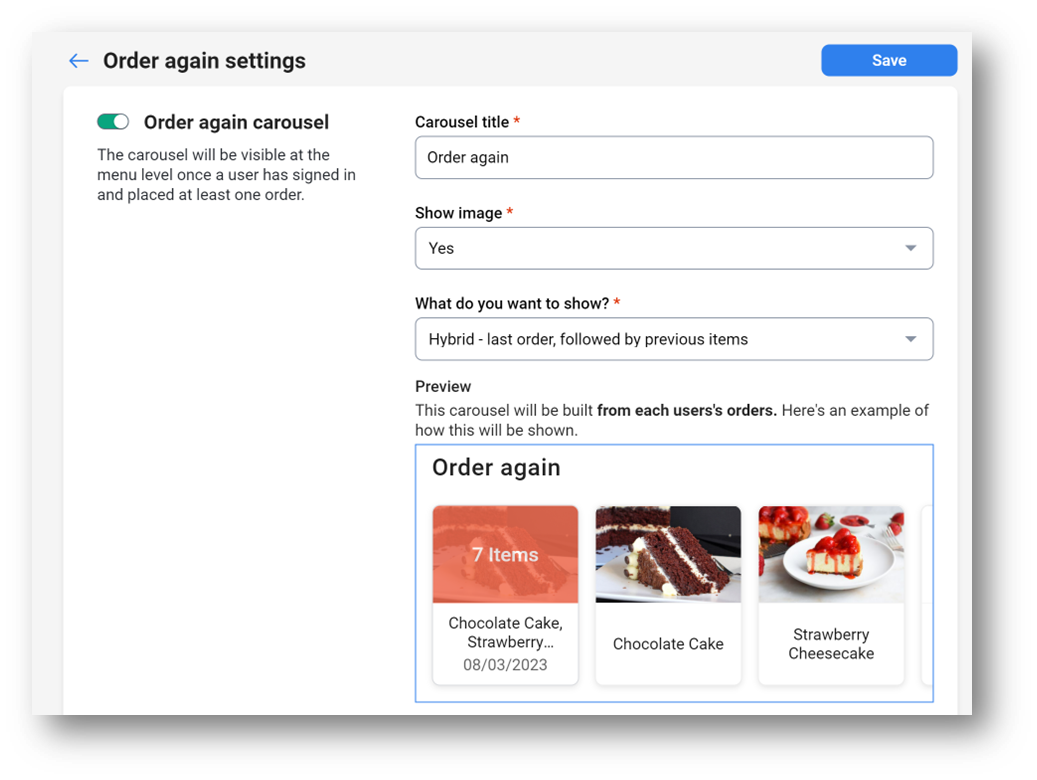This screenshot has height=780, width=1037.
Task: Click the Order again settings heading
Action: (x=204, y=61)
